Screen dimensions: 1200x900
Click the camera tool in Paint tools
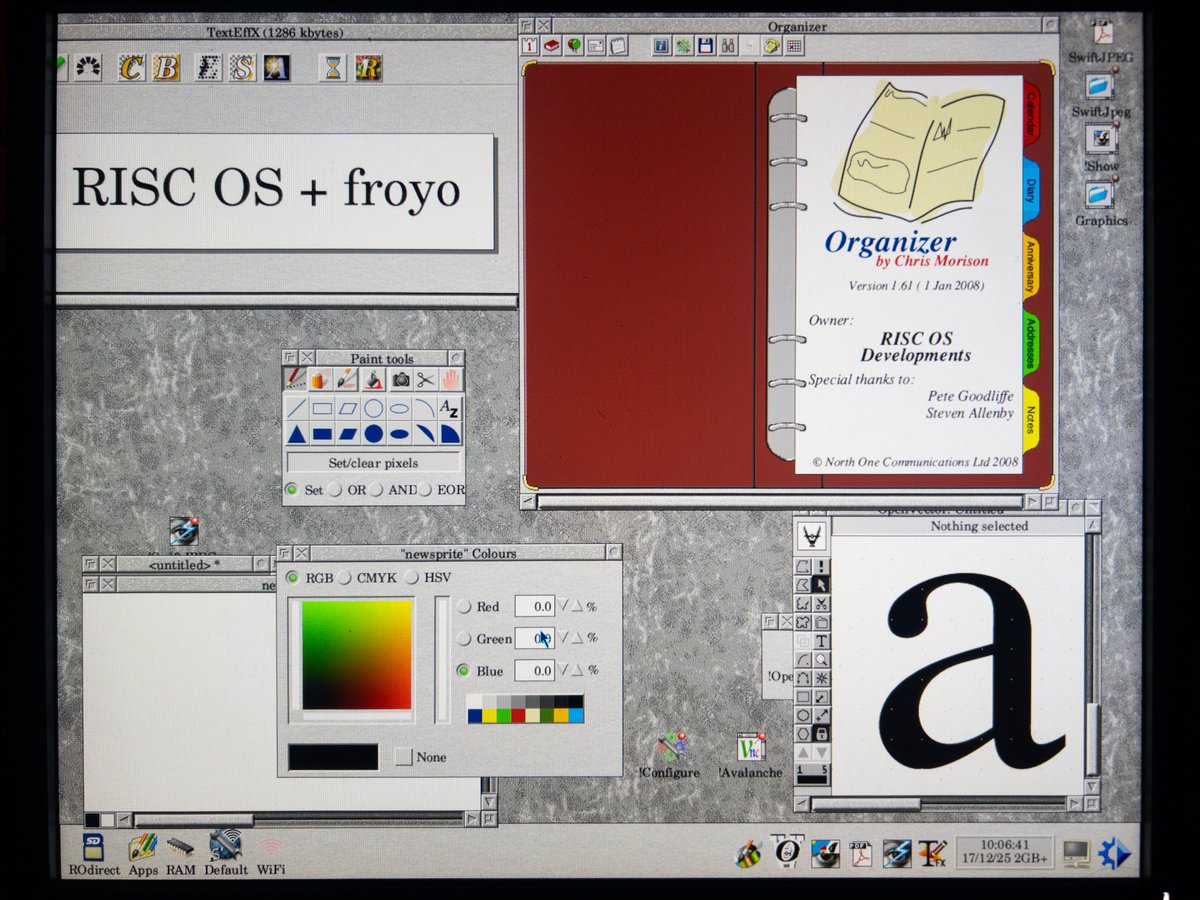tap(400, 380)
